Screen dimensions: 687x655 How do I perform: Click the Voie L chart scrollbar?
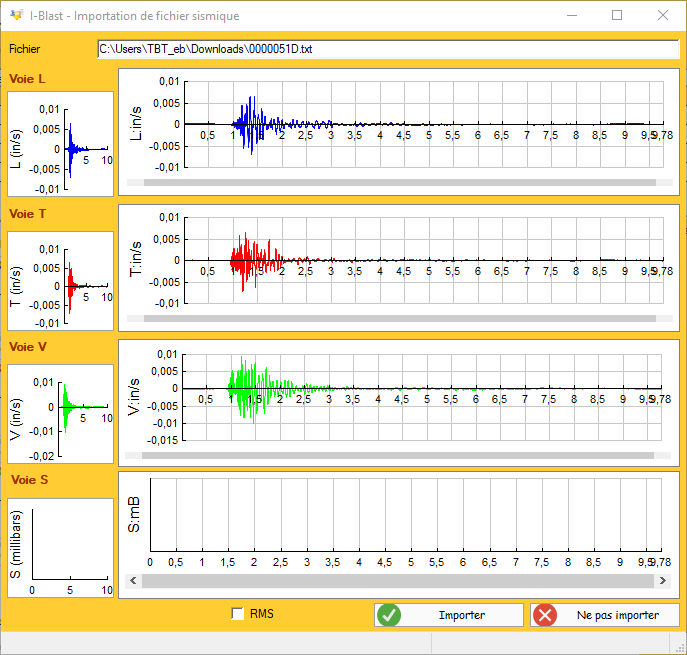point(399,183)
